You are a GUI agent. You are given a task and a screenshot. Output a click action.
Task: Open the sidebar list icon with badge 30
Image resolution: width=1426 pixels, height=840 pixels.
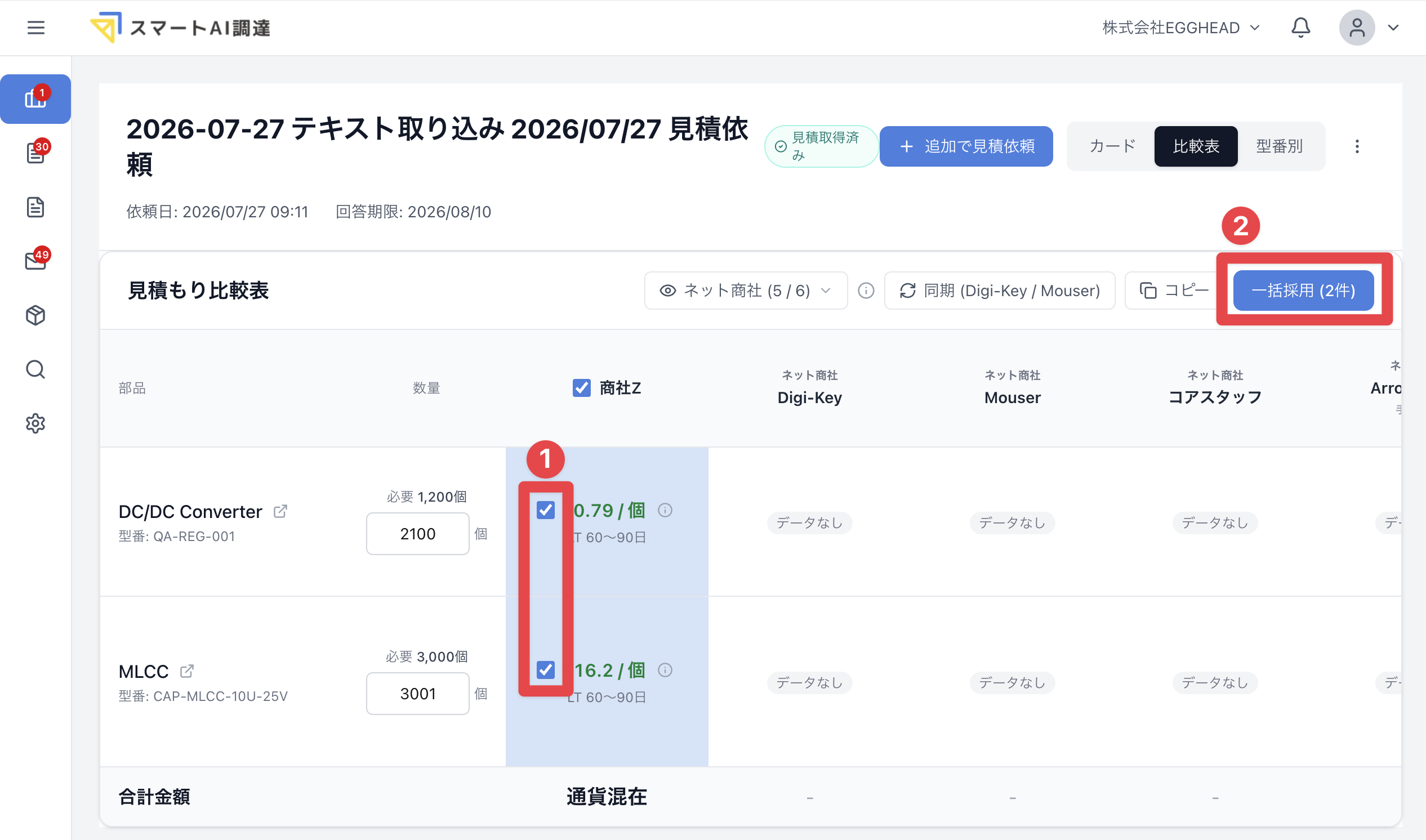(x=35, y=153)
